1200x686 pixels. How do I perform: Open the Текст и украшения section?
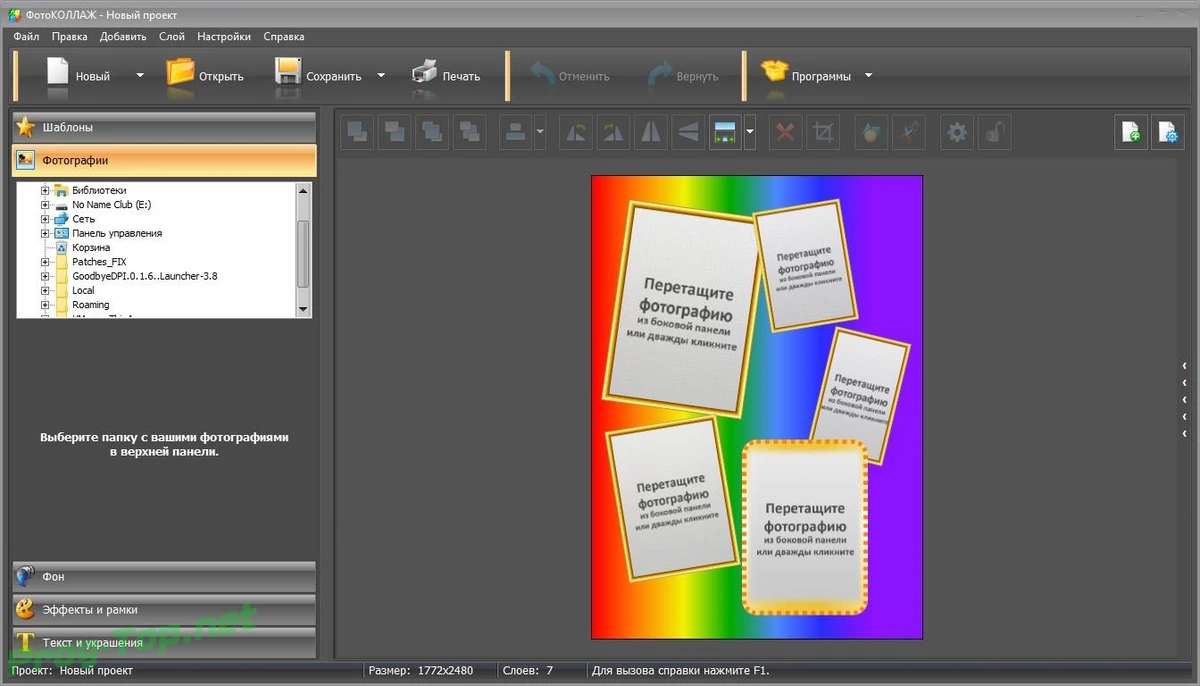164,642
